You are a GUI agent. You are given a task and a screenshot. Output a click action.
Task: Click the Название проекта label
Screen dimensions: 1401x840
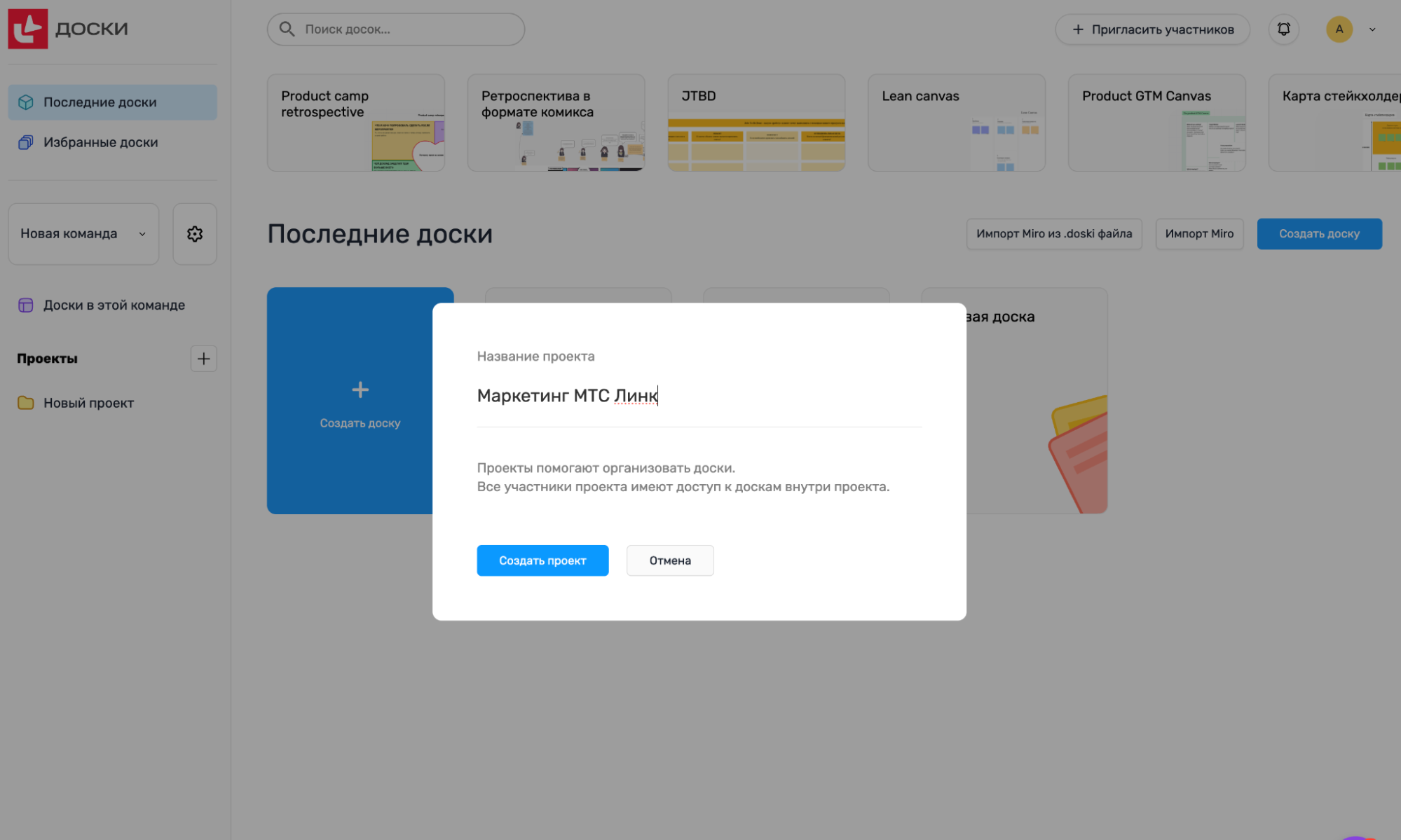point(535,356)
